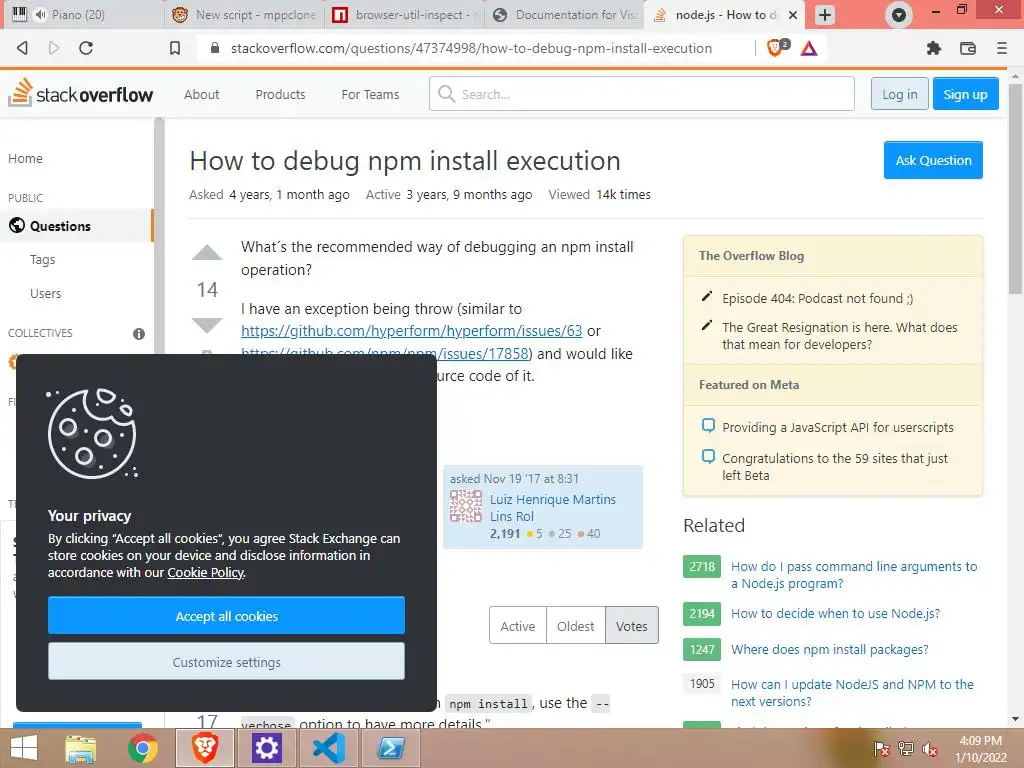The height and width of the screenshot is (768, 1024).
Task: Open PowerShell from the taskbar
Action: click(x=391, y=748)
